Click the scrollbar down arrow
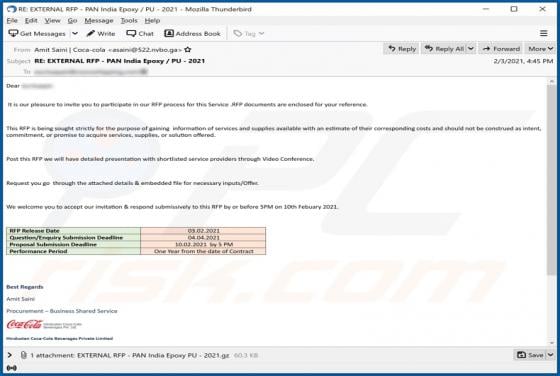Image resolution: width=560 pixels, height=376 pixels. [x=551, y=343]
